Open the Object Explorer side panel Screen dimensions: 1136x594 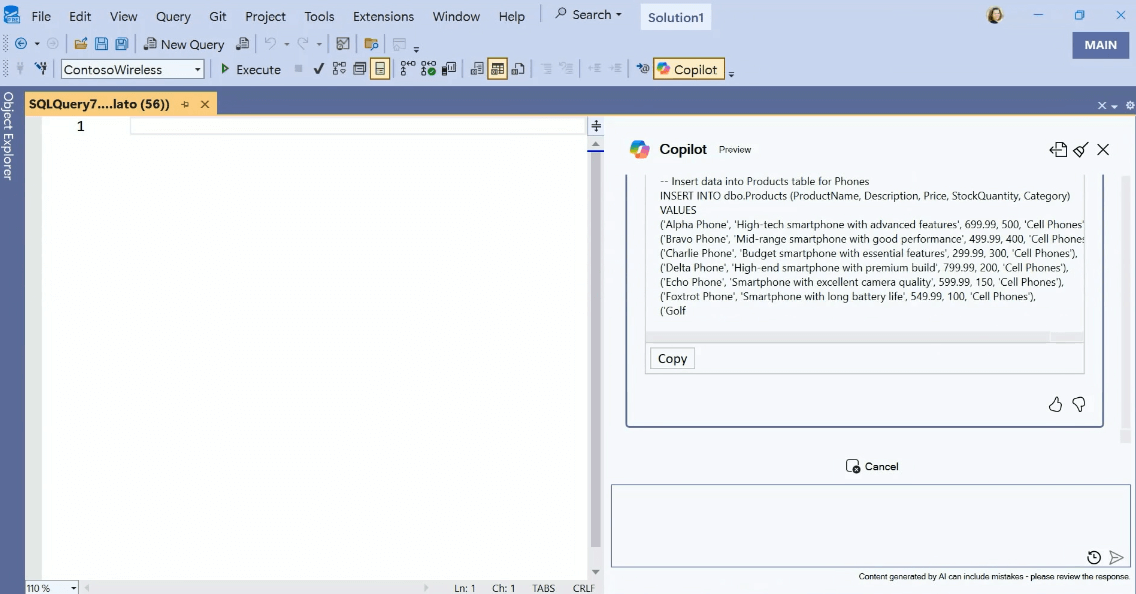click(x=8, y=135)
